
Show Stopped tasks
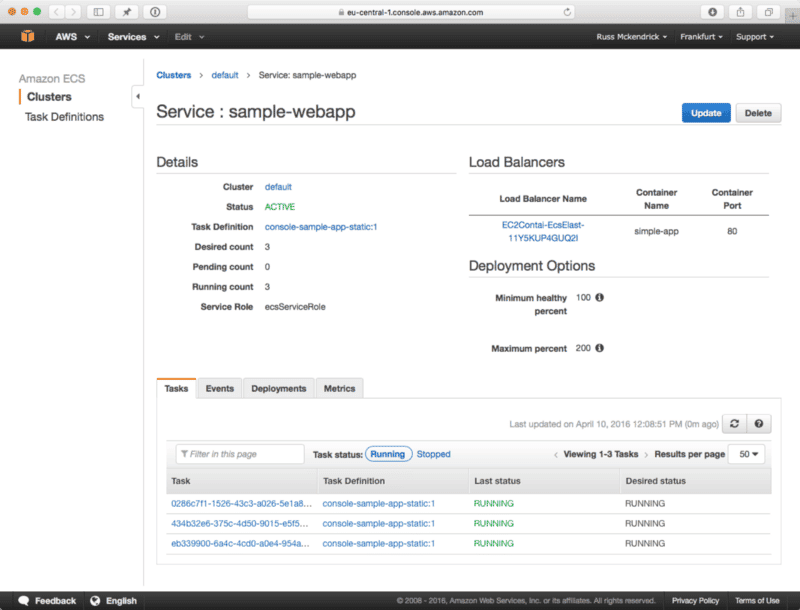[x=433, y=453]
